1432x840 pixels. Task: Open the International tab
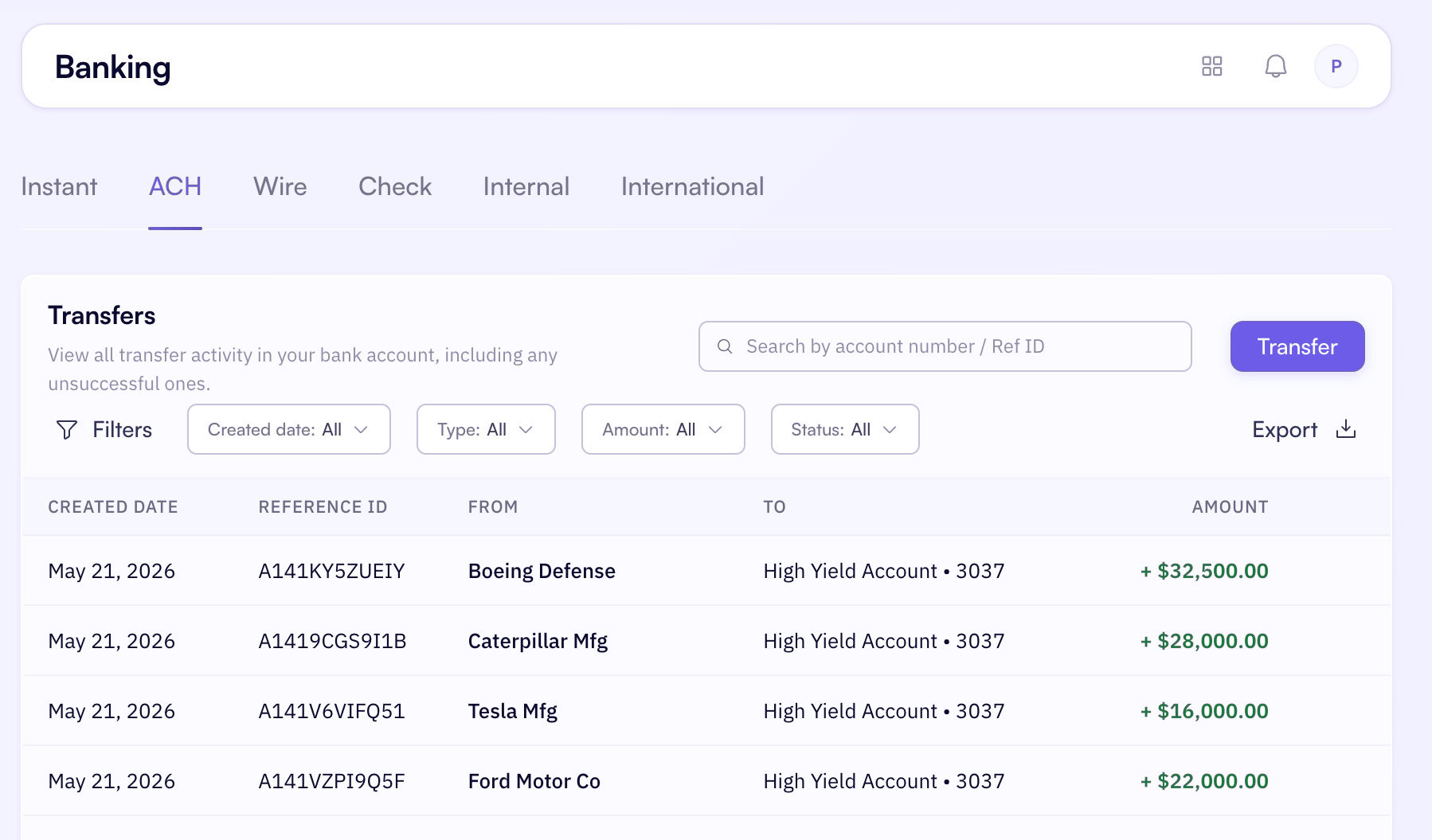tap(693, 186)
